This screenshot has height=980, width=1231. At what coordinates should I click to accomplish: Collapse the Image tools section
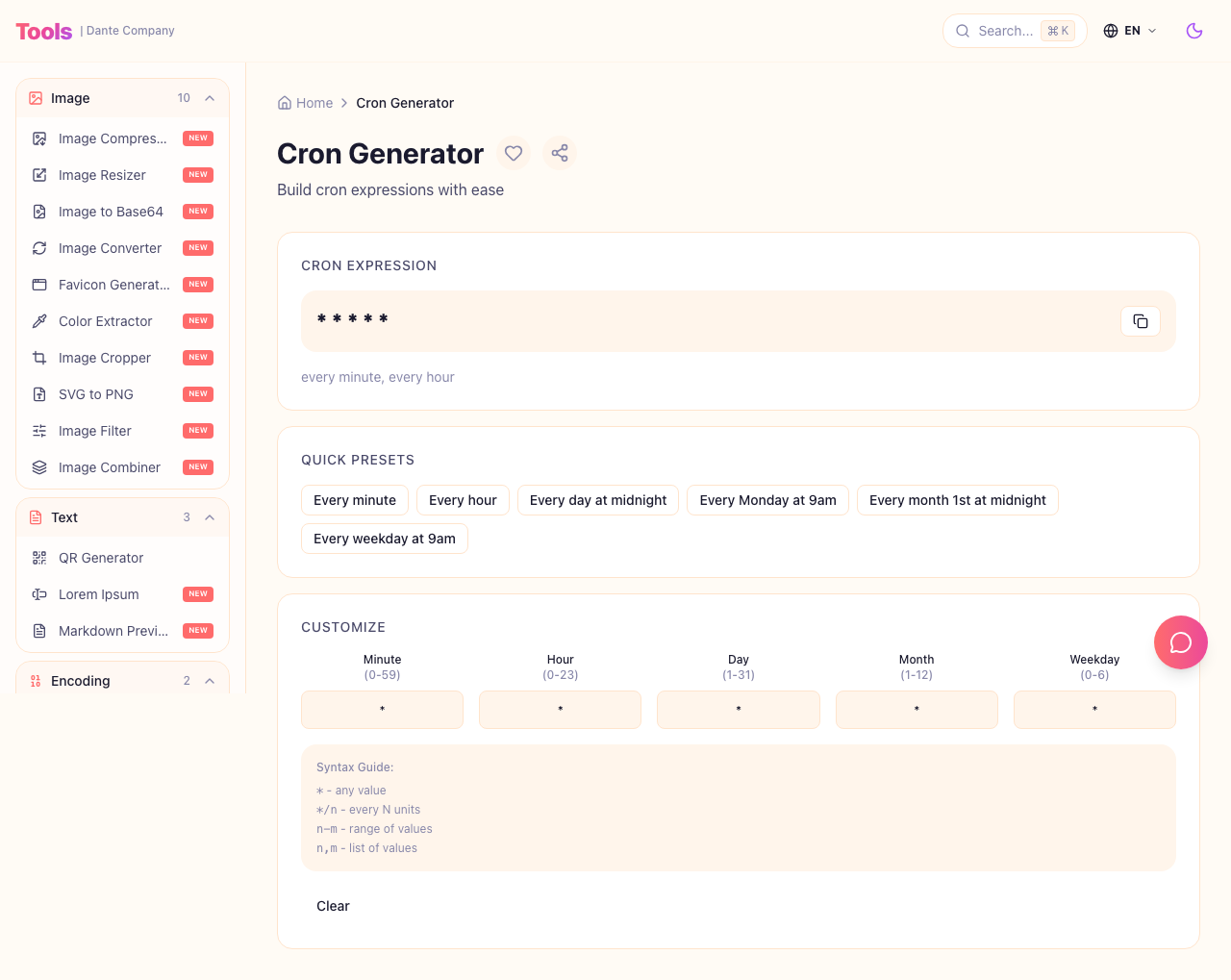pyautogui.click(x=210, y=98)
